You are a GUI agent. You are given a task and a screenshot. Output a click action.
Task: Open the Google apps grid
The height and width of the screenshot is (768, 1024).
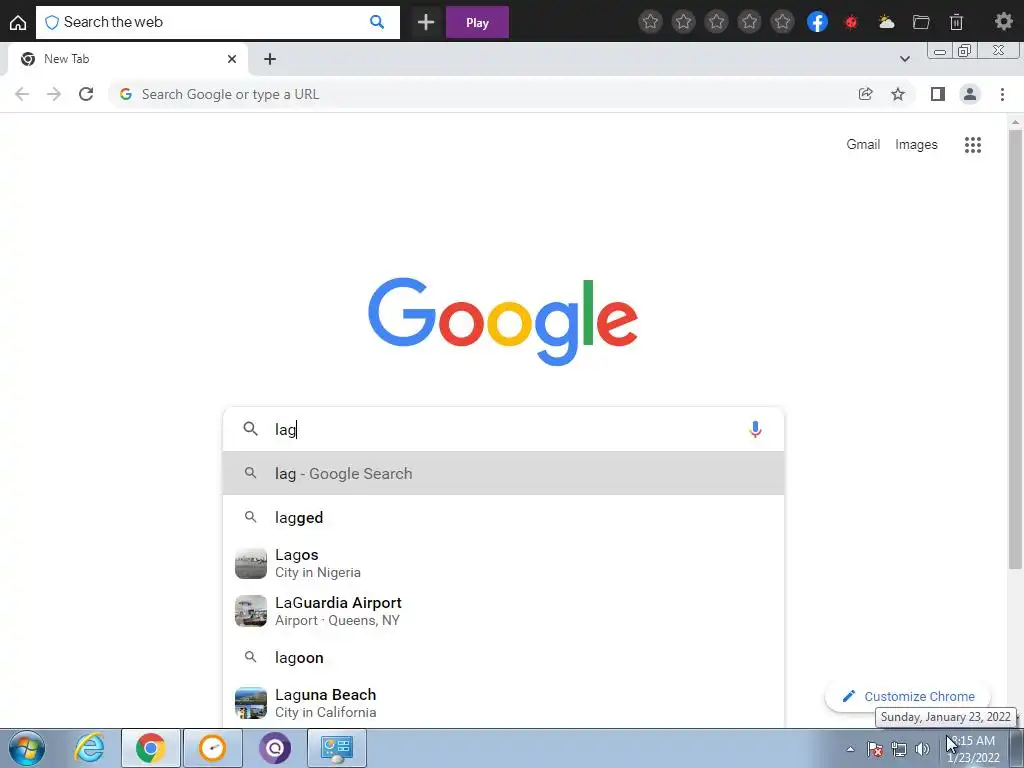point(972,144)
